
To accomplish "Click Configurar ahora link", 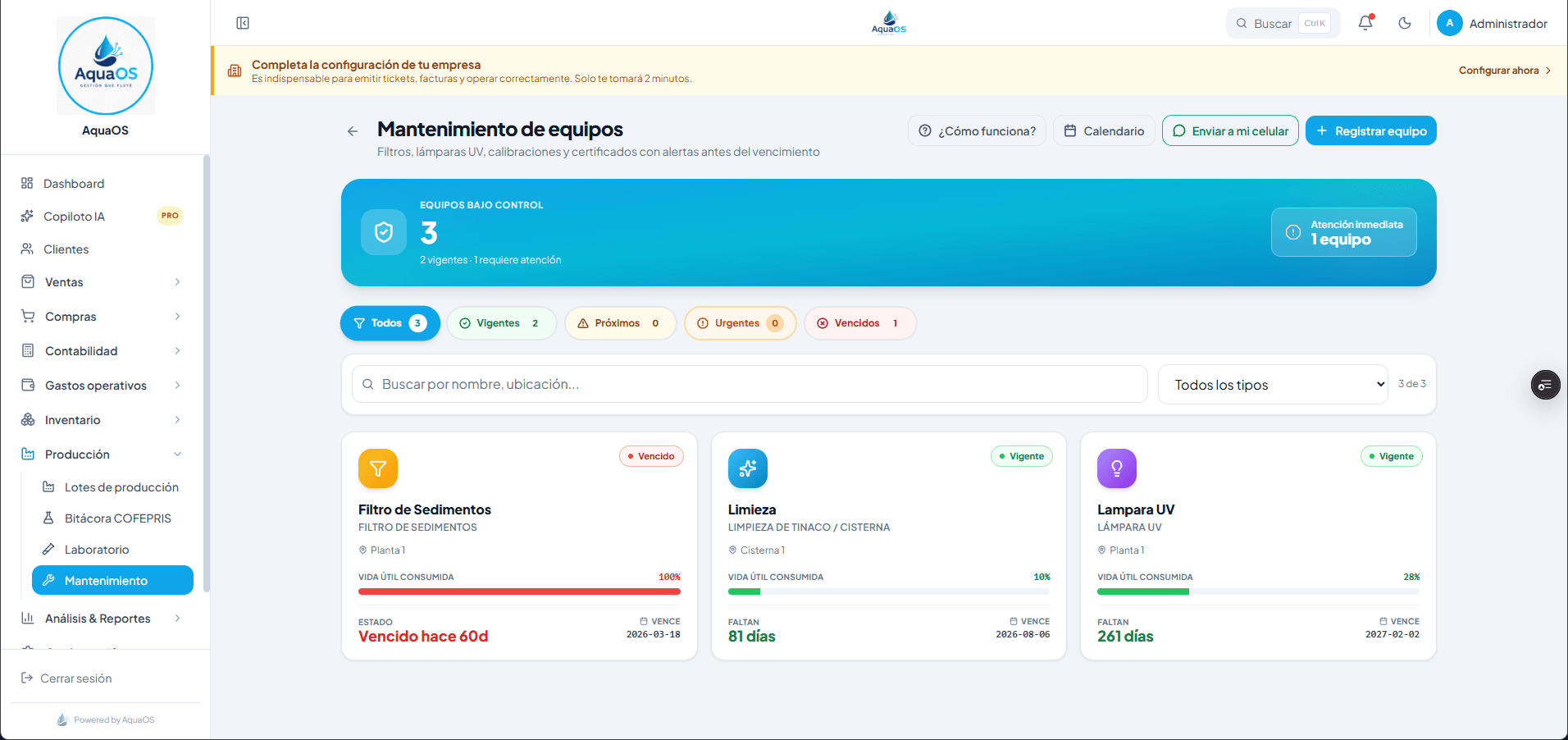I will (1505, 71).
